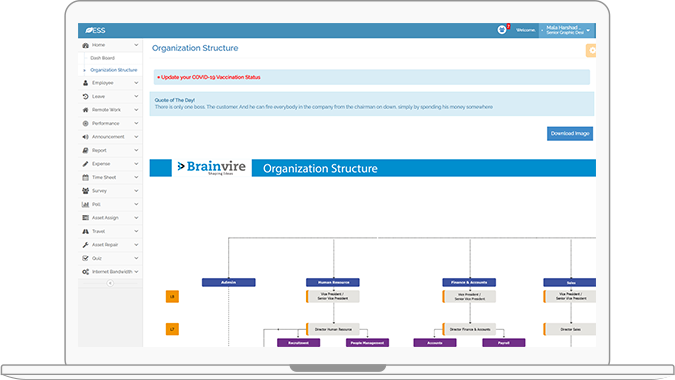Click the Travel road icon

85,231
